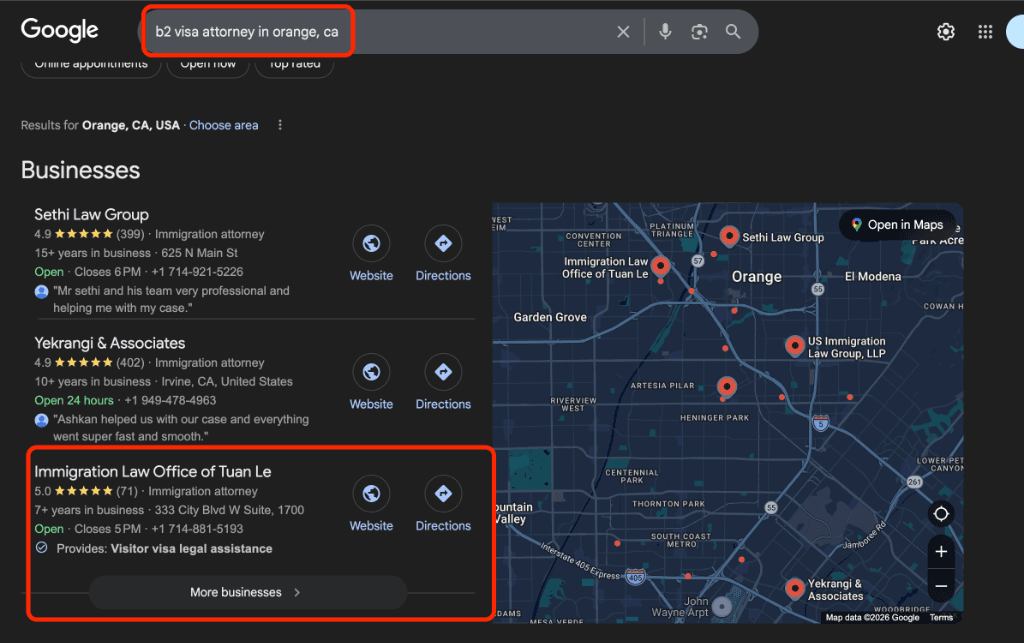Click Garden Grove label on map
This screenshot has height=643, width=1024.
pos(550,317)
